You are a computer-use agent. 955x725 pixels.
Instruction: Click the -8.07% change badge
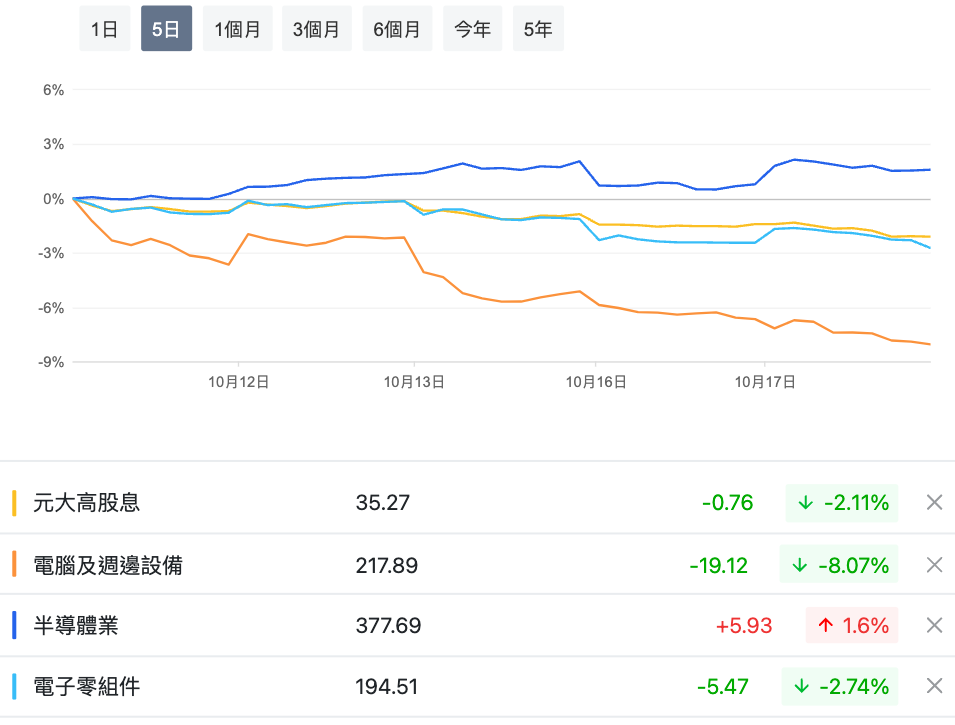pos(839,565)
